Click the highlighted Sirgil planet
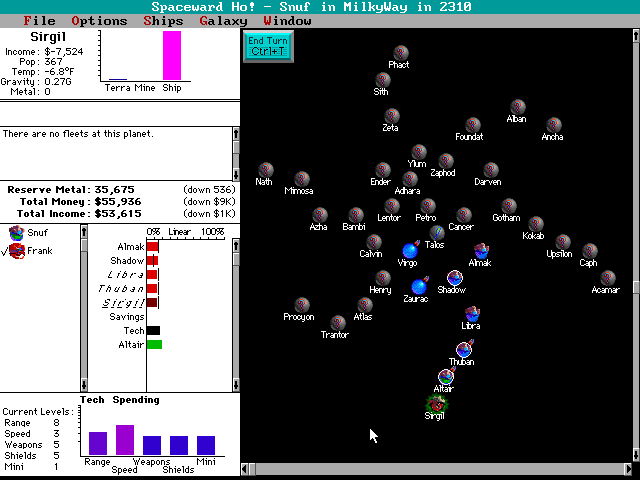The height and width of the screenshot is (480, 640). [x=437, y=403]
